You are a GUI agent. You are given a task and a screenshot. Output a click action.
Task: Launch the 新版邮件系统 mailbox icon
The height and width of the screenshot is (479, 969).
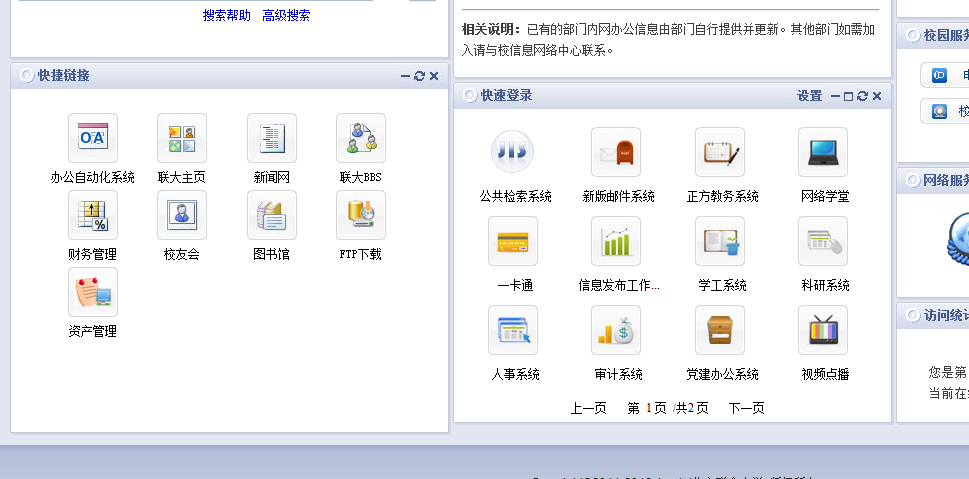click(x=616, y=152)
